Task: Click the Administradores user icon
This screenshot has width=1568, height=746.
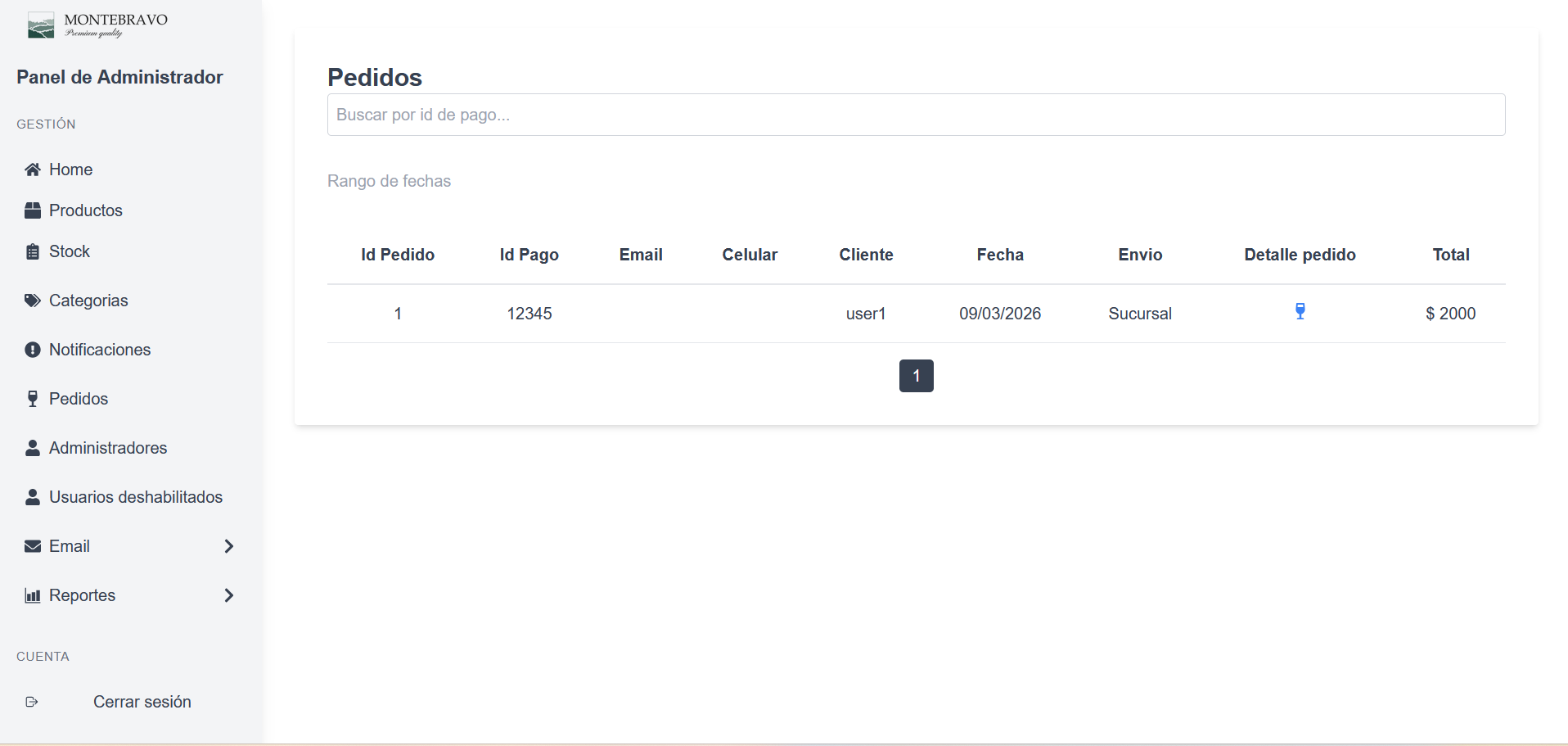Action: tap(33, 448)
